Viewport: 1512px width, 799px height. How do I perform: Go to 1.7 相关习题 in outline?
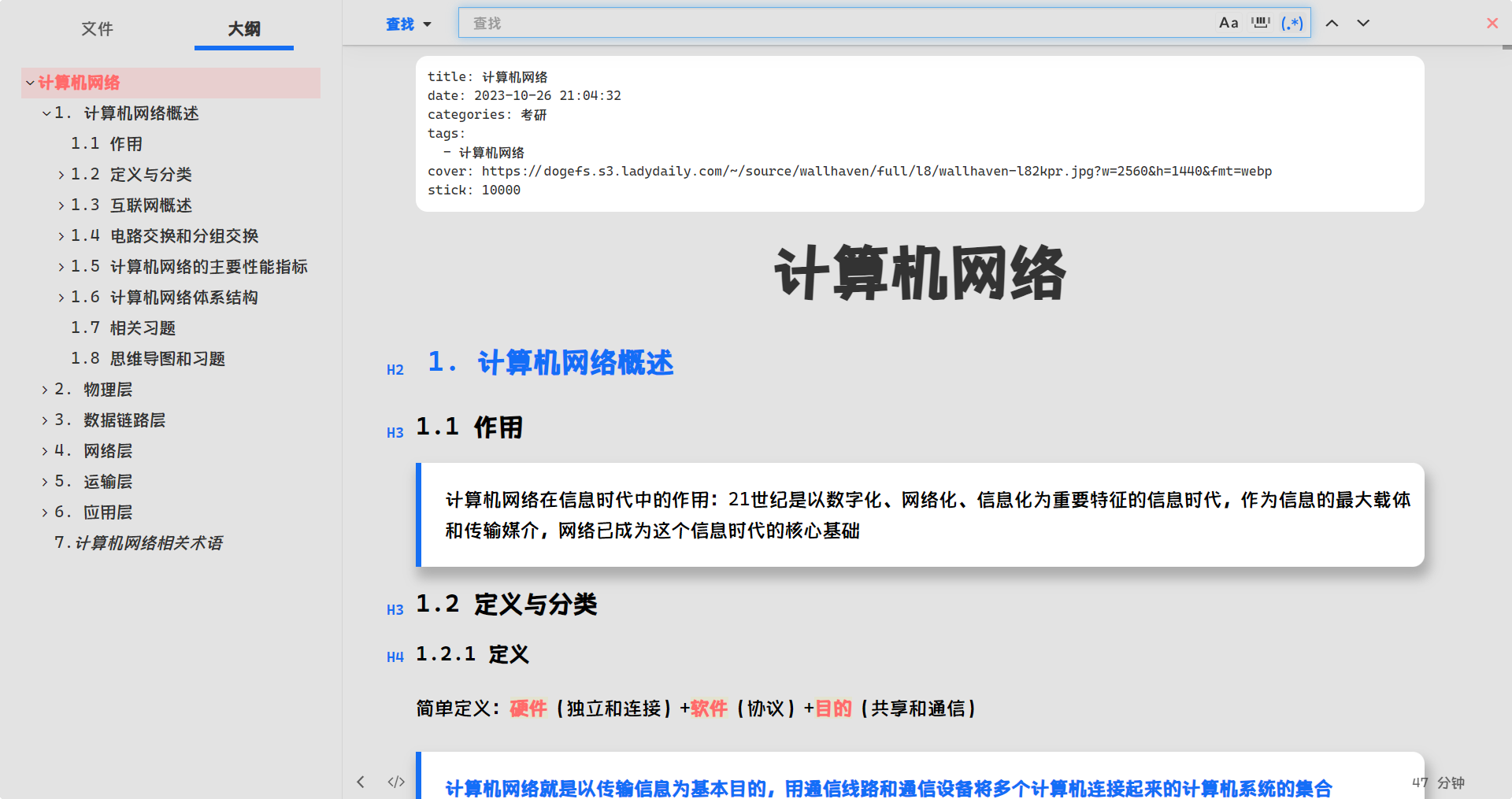click(123, 328)
